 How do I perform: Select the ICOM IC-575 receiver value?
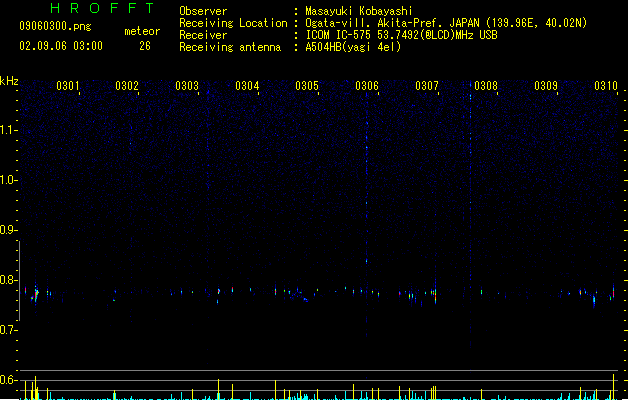(401, 35)
